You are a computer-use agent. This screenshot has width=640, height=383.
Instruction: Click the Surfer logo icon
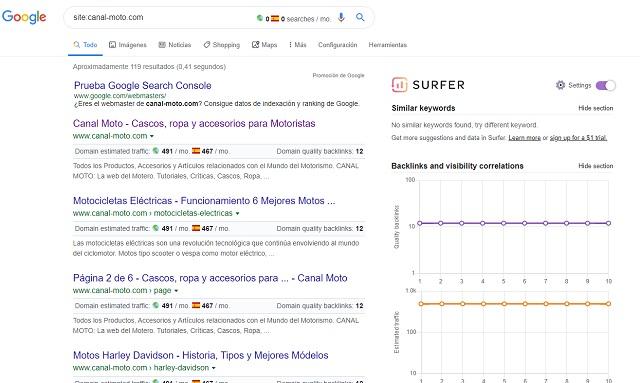(x=399, y=85)
